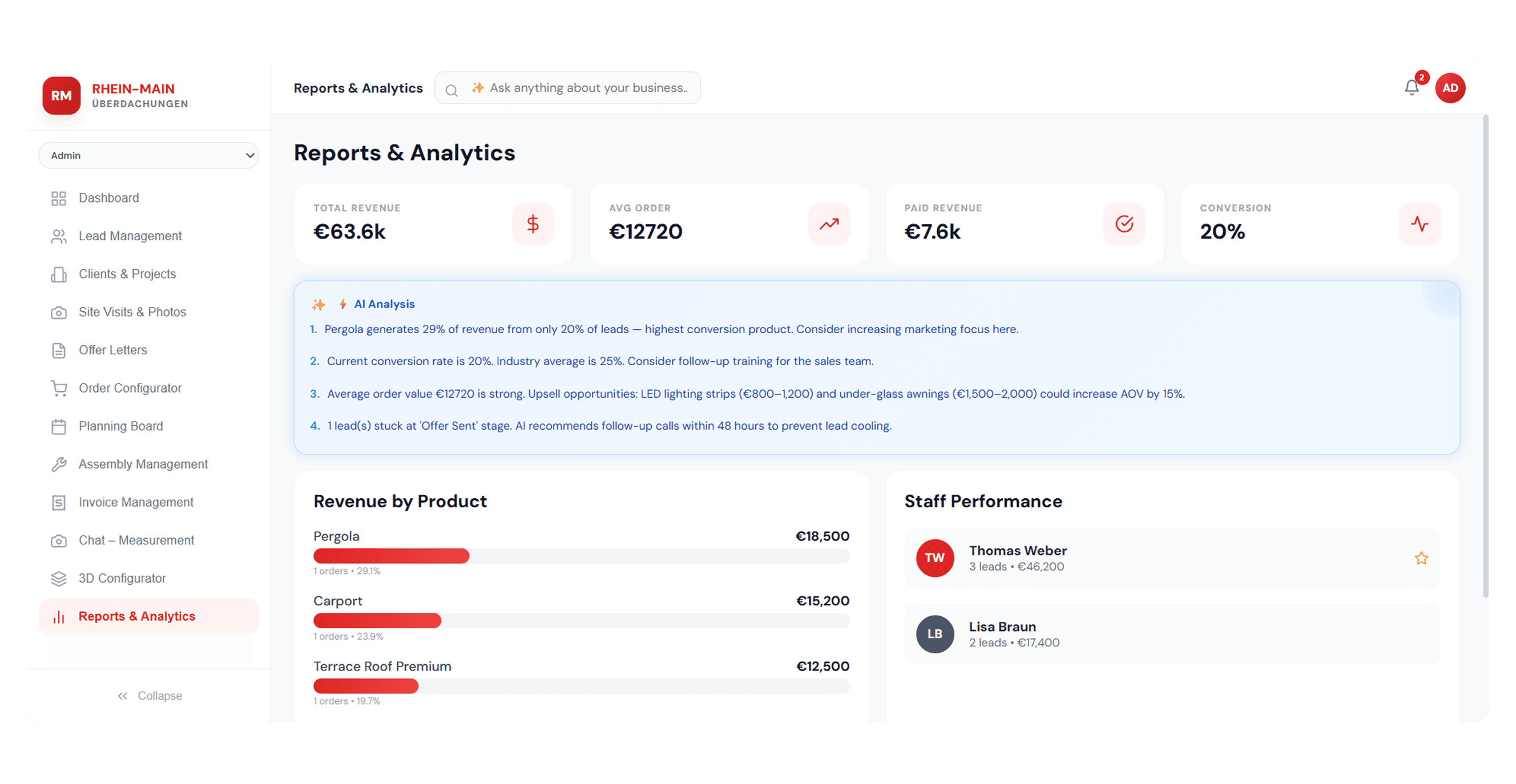Open the notifications bell
1516x784 pixels.
[x=1411, y=88]
